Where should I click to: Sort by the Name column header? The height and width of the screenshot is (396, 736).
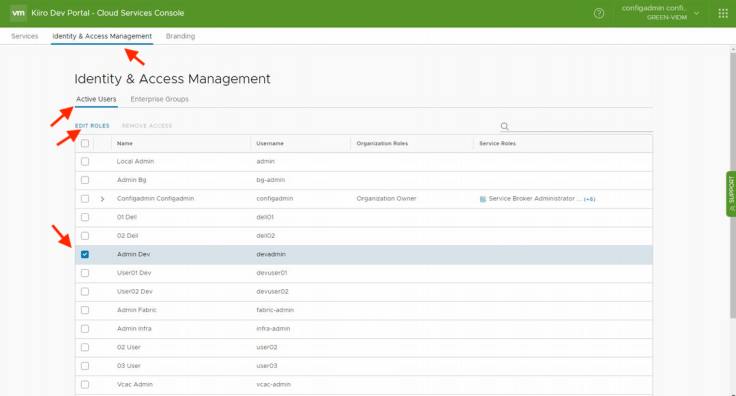125,144
